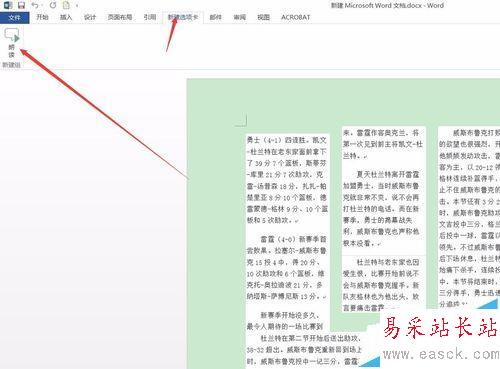This screenshot has width=500, height=369.
Task: Click the Save icon in quick access toolbar
Action: [x=21, y=5]
